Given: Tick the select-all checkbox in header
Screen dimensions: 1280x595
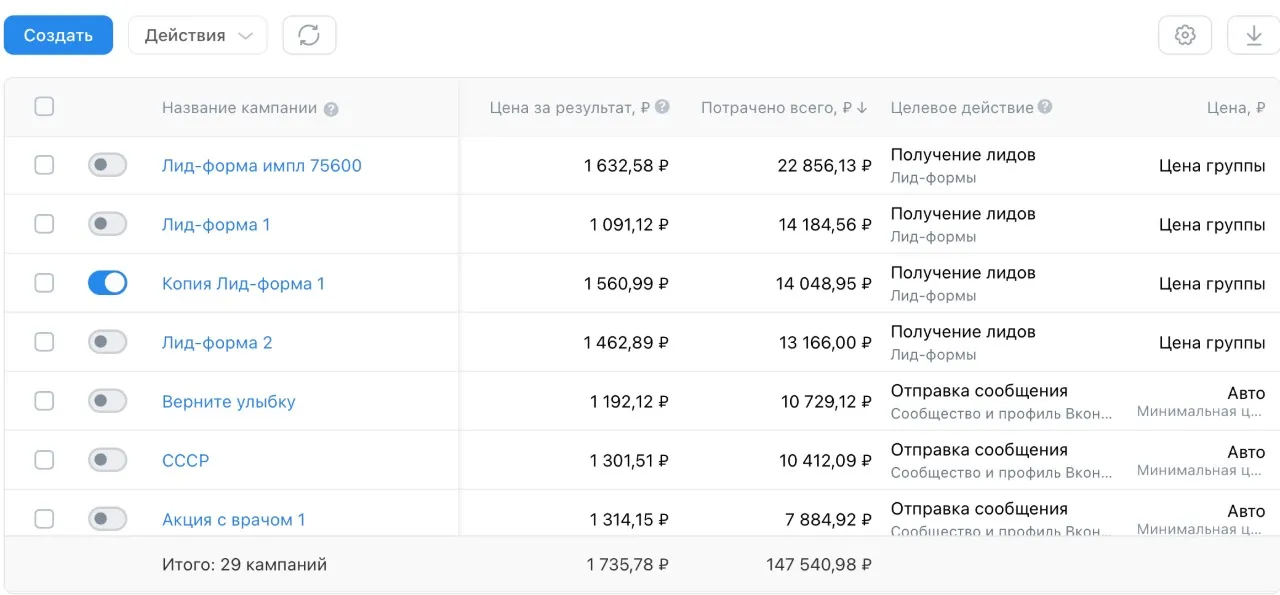Looking at the screenshot, I should (x=44, y=106).
